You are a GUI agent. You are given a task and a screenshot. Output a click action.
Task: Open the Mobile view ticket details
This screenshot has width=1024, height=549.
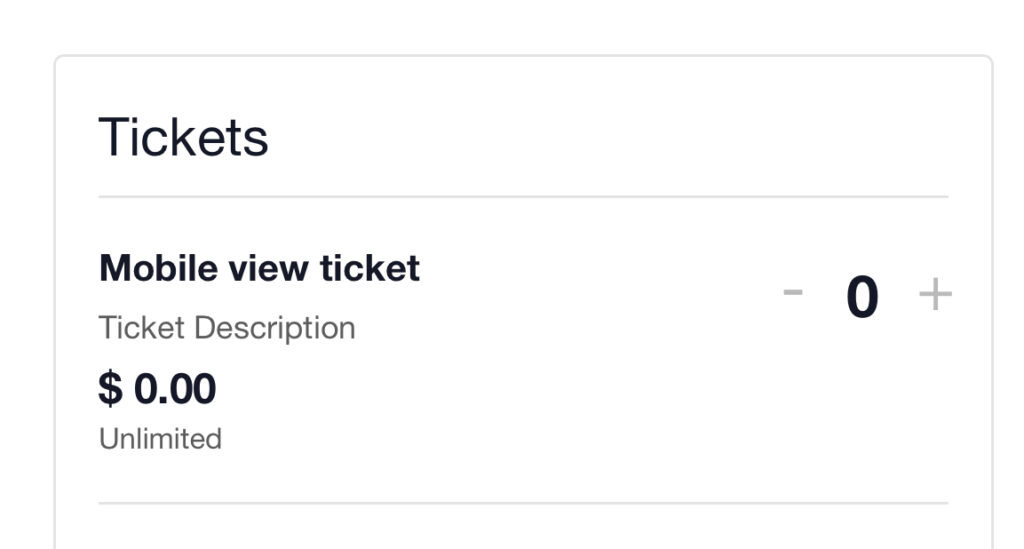coord(259,268)
